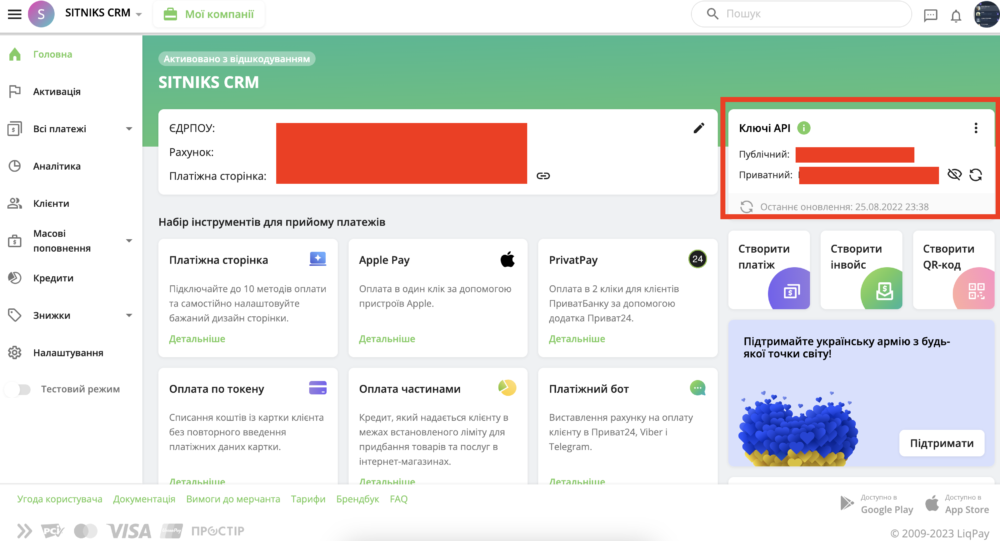Click the Платіжний бот chat icon

[698, 388]
